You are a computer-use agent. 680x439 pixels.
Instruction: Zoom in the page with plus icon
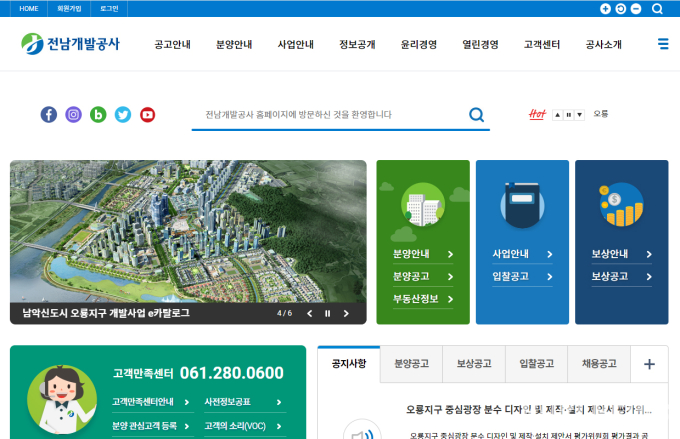click(x=605, y=9)
